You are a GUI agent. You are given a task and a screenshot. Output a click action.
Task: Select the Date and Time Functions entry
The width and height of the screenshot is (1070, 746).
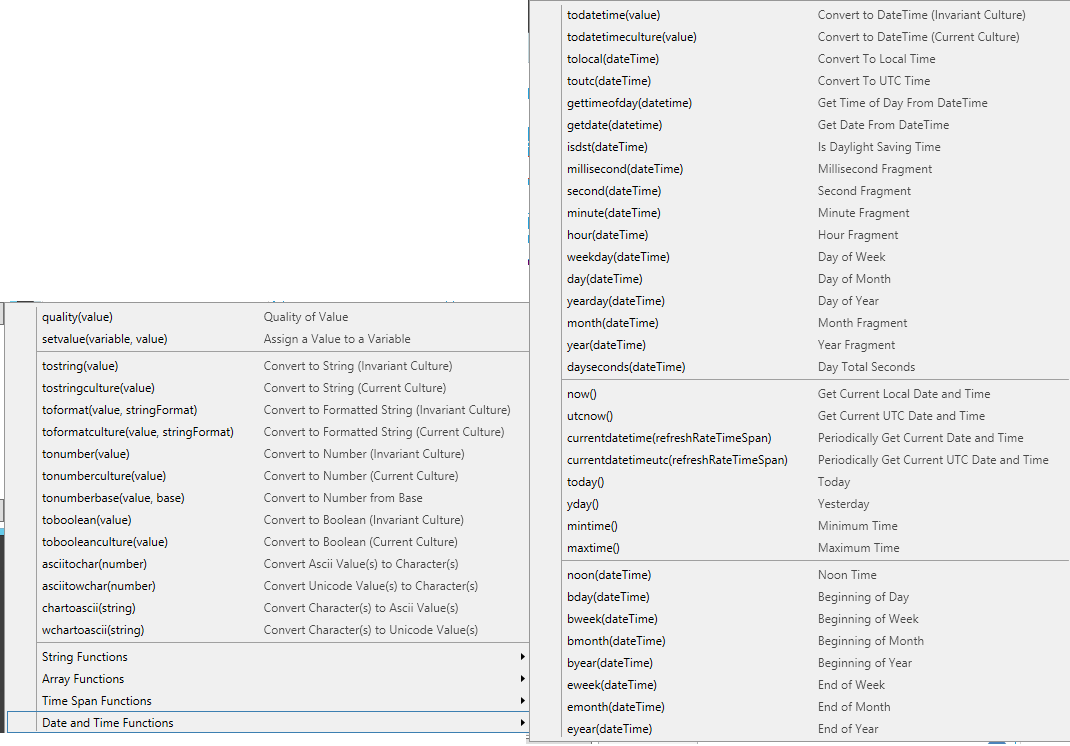pyautogui.click(x=108, y=723)
